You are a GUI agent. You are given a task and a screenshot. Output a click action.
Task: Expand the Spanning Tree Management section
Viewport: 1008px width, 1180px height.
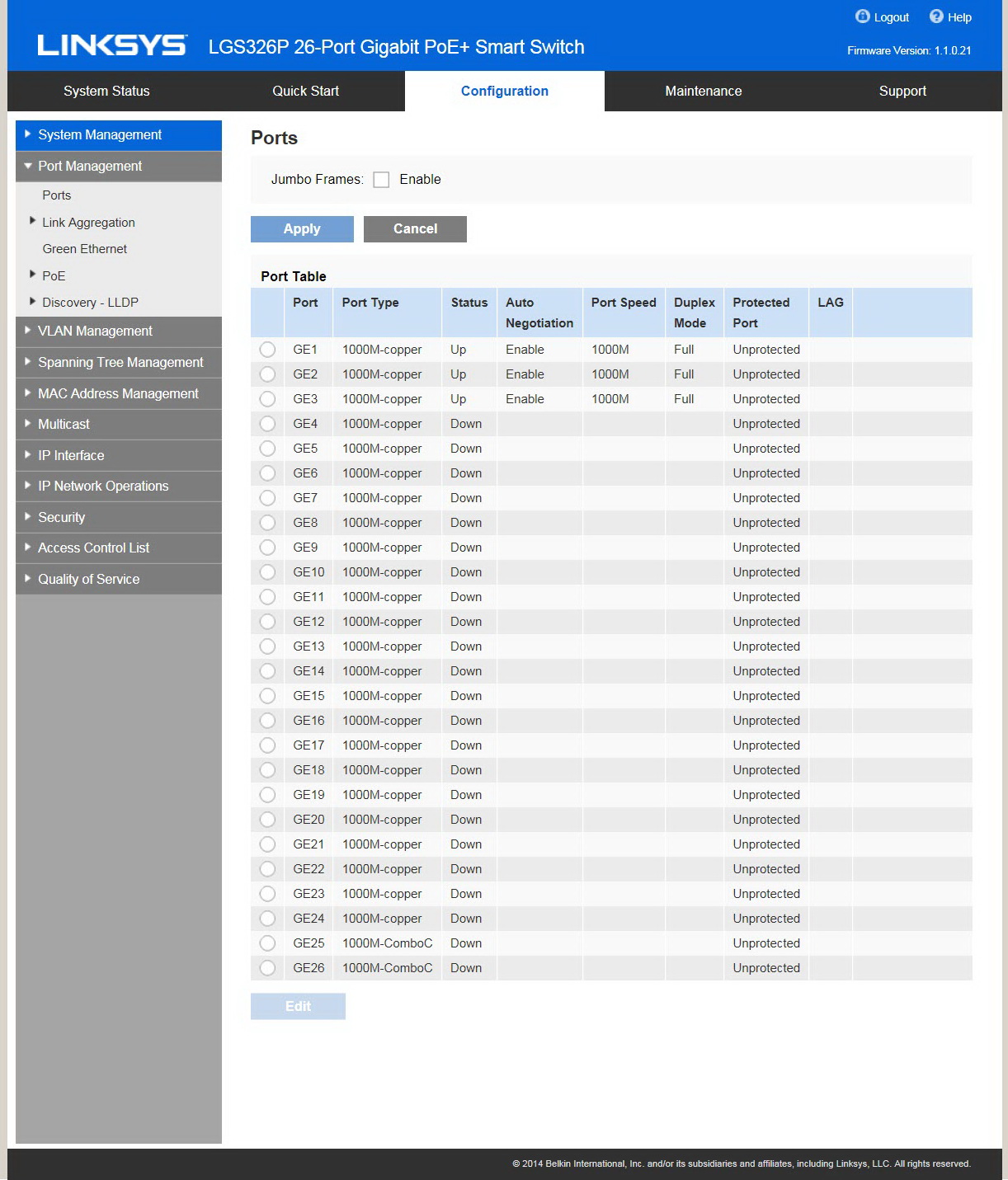[x=119, y=363]
